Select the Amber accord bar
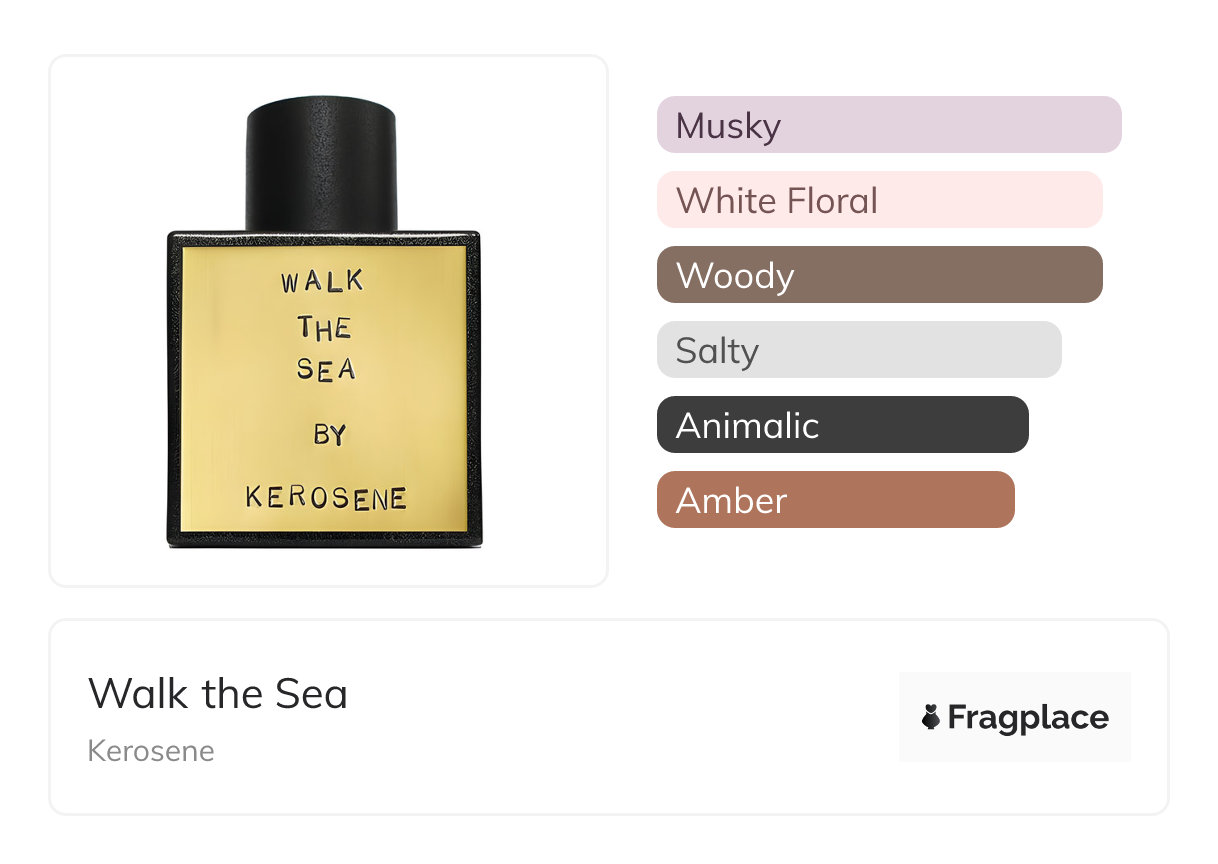This screenshot has width=1218, height=864. tap(836, 500)
